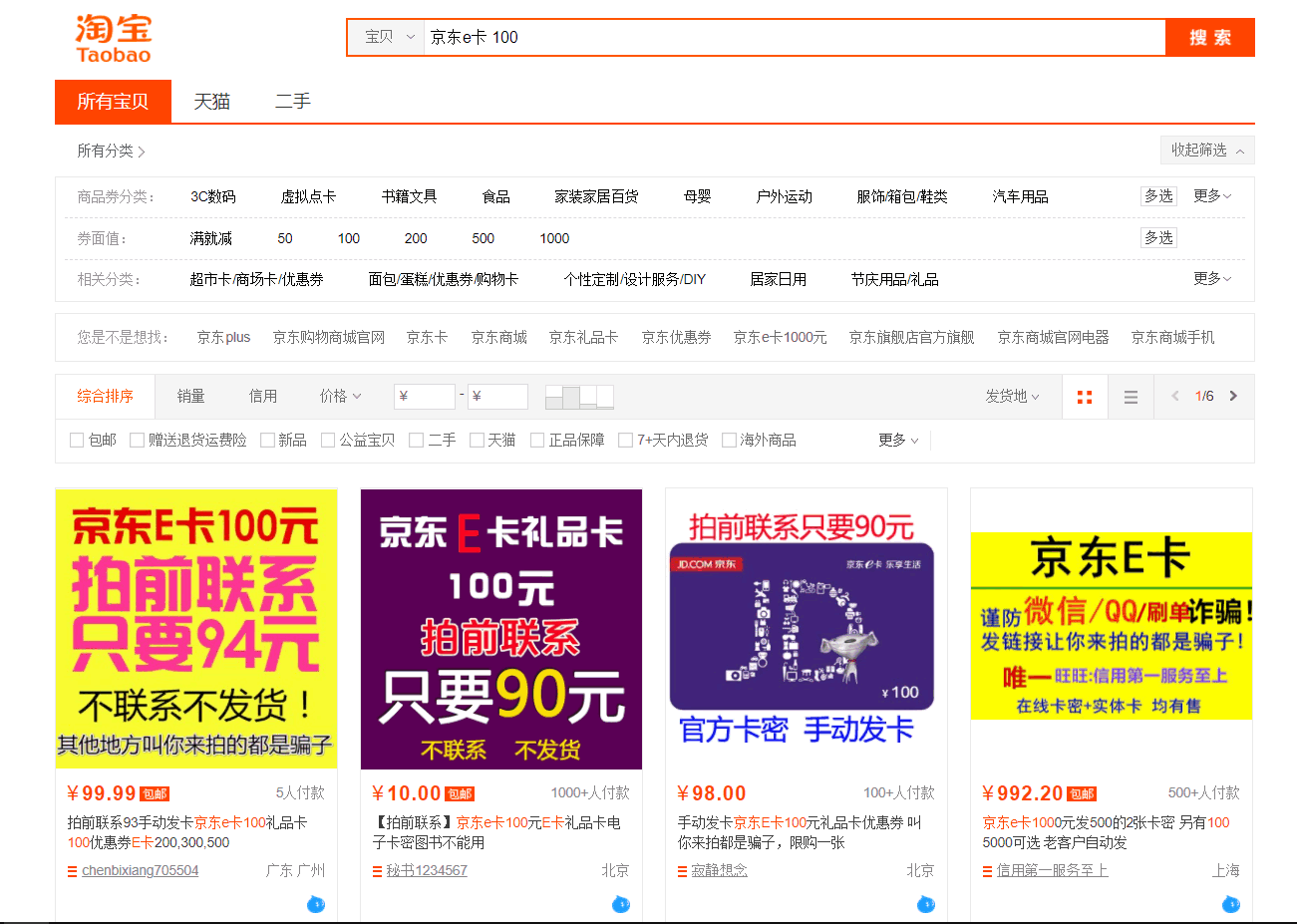Image resolution: width=1297 pixels, height=924 pixels.
Task: Click Wangwang chat icon for 秘书1234567
Action: pyautogui.click(x=621, y=904)
